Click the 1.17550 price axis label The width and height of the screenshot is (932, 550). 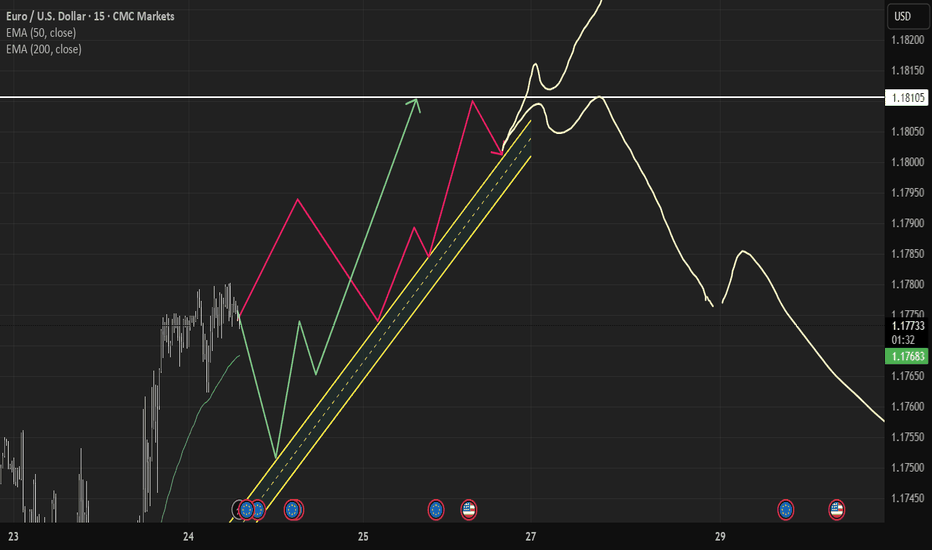[x=908, y=437]
